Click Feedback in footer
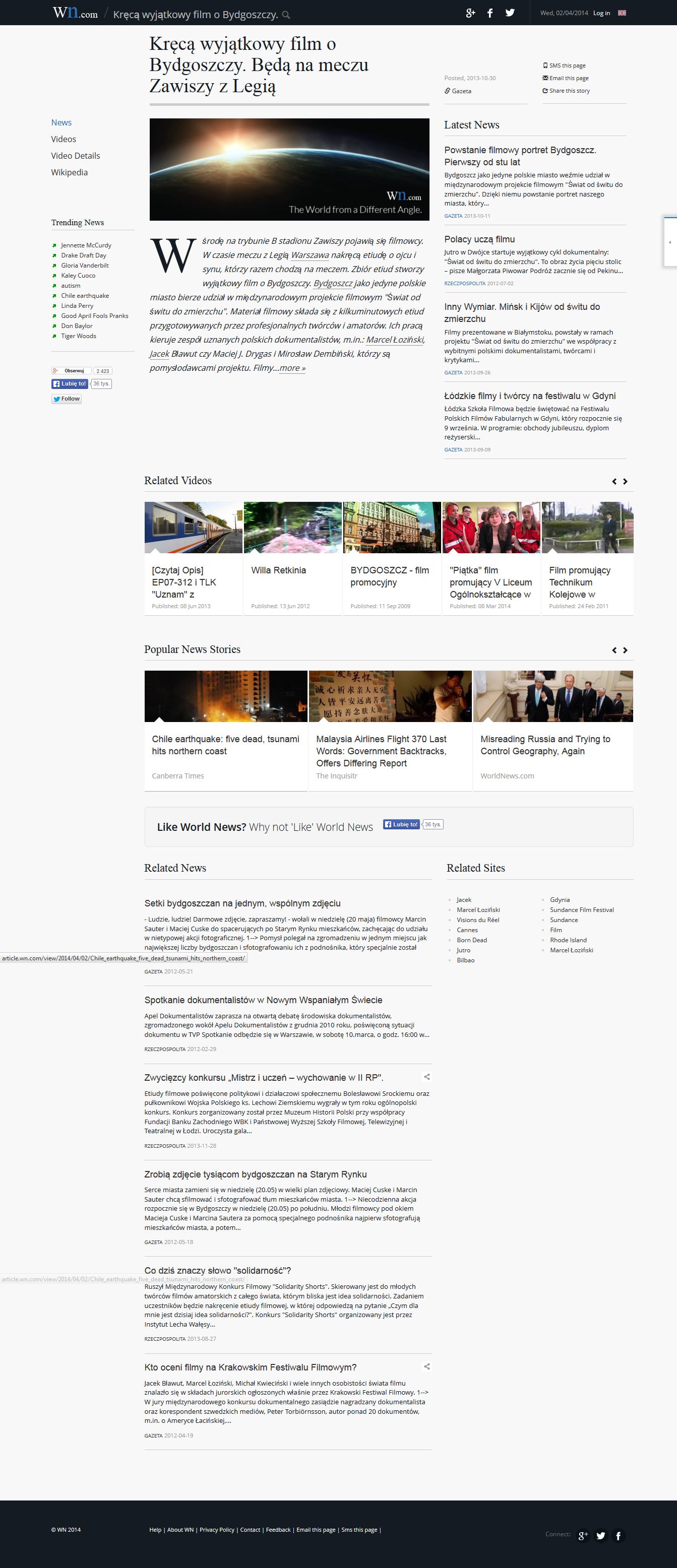 tap(278, 1530)
